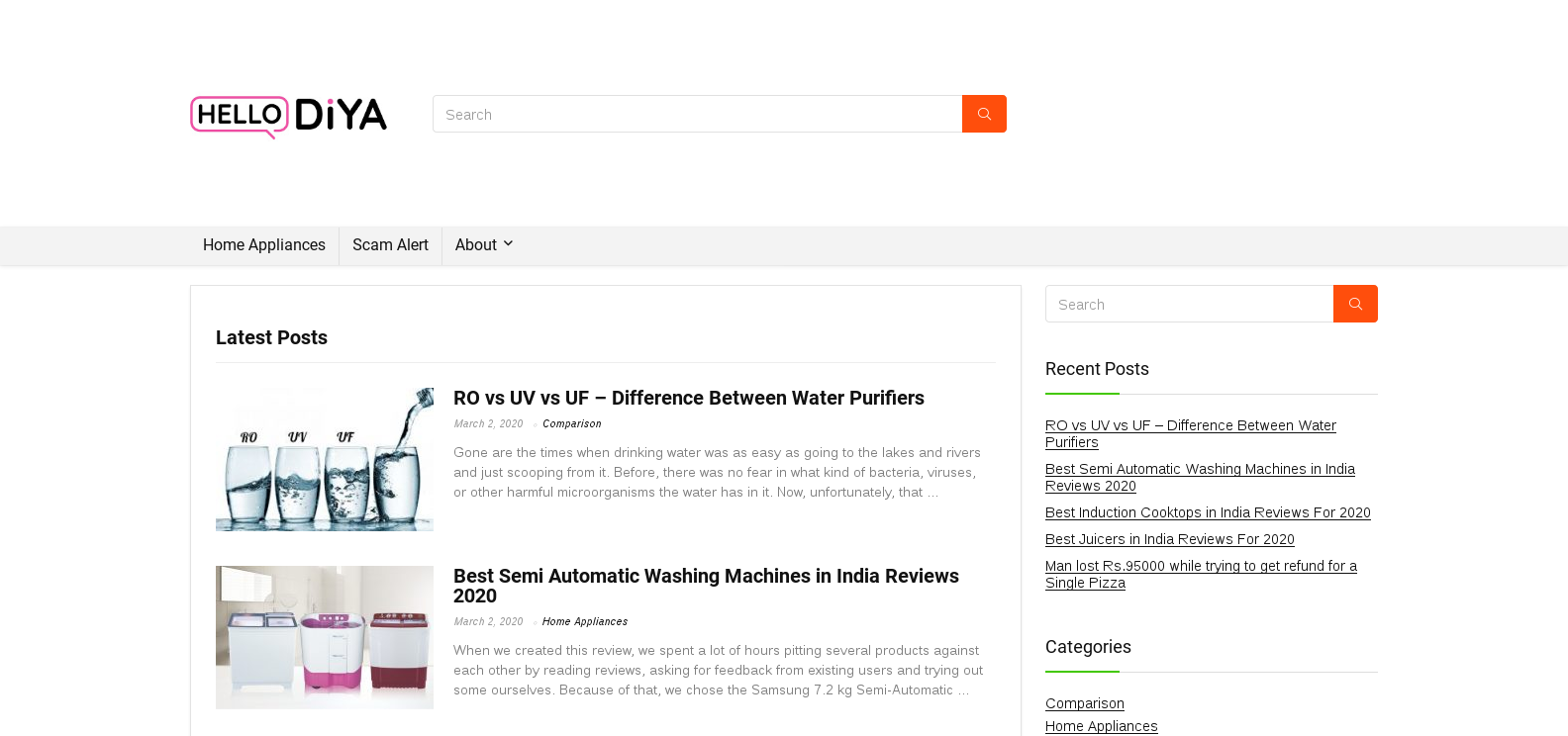Click the Hello Diya logo

click(x=288, y=116)
